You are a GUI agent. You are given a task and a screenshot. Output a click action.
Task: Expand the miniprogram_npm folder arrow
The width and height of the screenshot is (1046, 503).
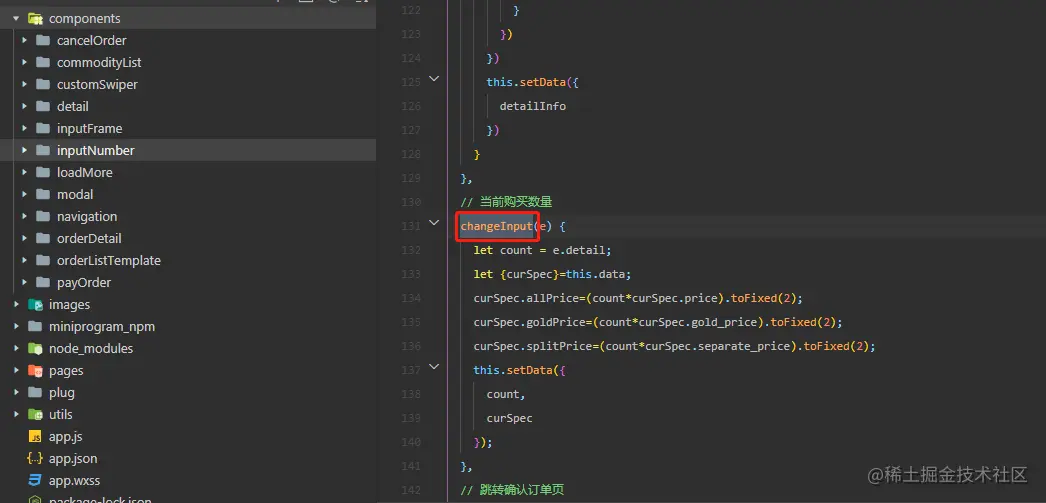click(16, 327)
